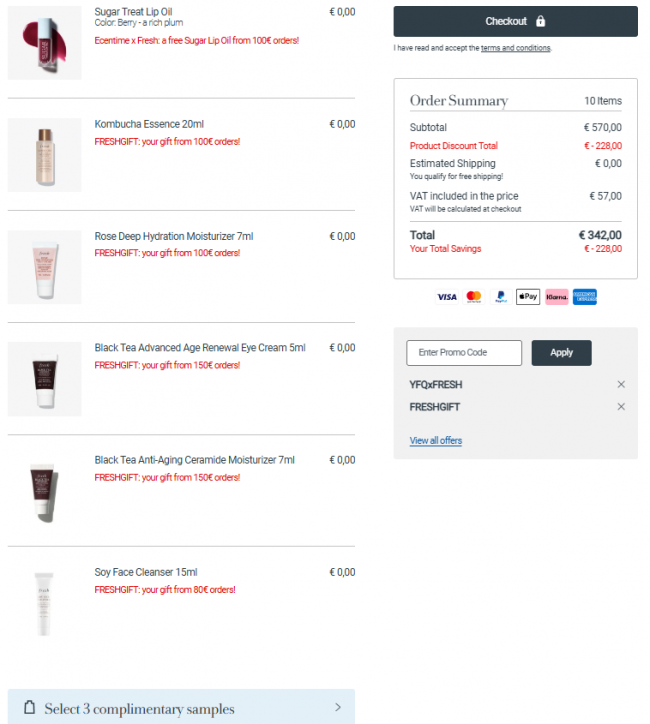This screenshot has height=724, width=650.
Task: Click the Mastercard payment icon
Action: coord(474,297)
